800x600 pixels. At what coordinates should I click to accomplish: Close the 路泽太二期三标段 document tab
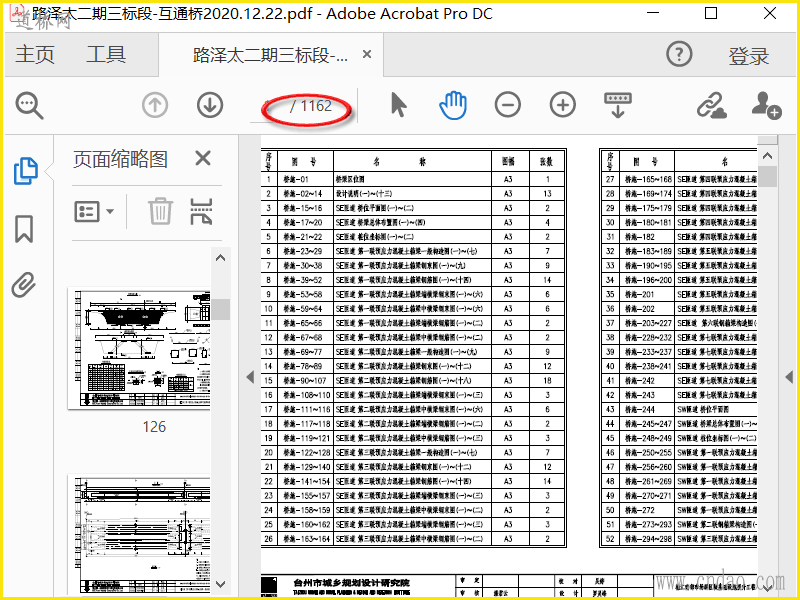[x=366, y=54]
